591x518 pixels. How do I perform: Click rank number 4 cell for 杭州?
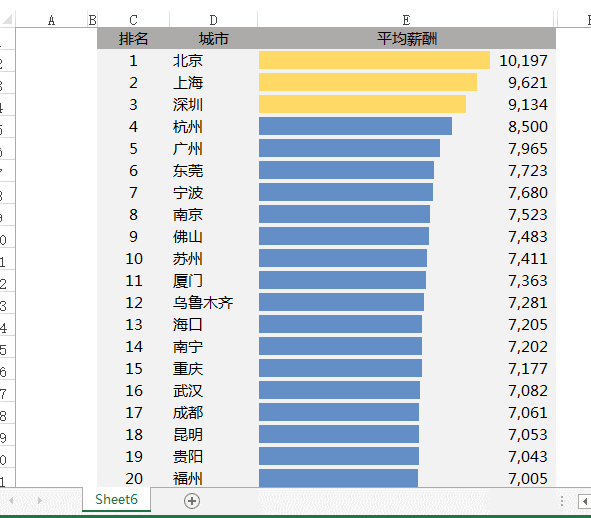(x=133, y=126)
